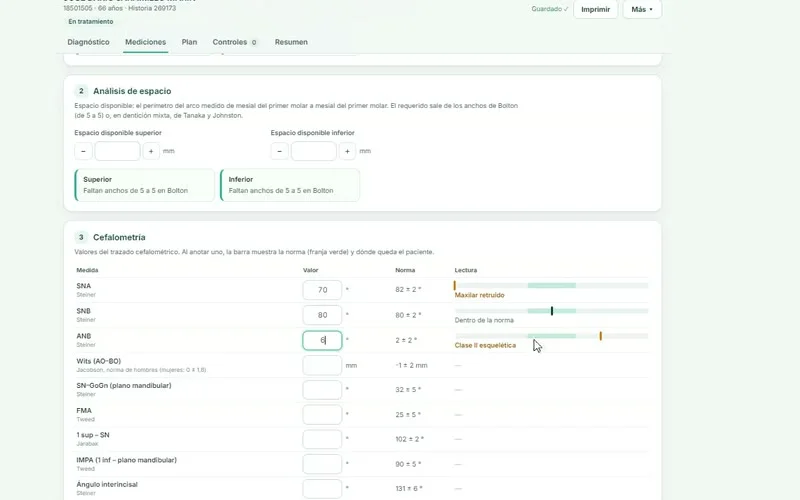Click the Wits (AO-BO) value field
Viewport: 800px width, 500px height.
(322, 365)
